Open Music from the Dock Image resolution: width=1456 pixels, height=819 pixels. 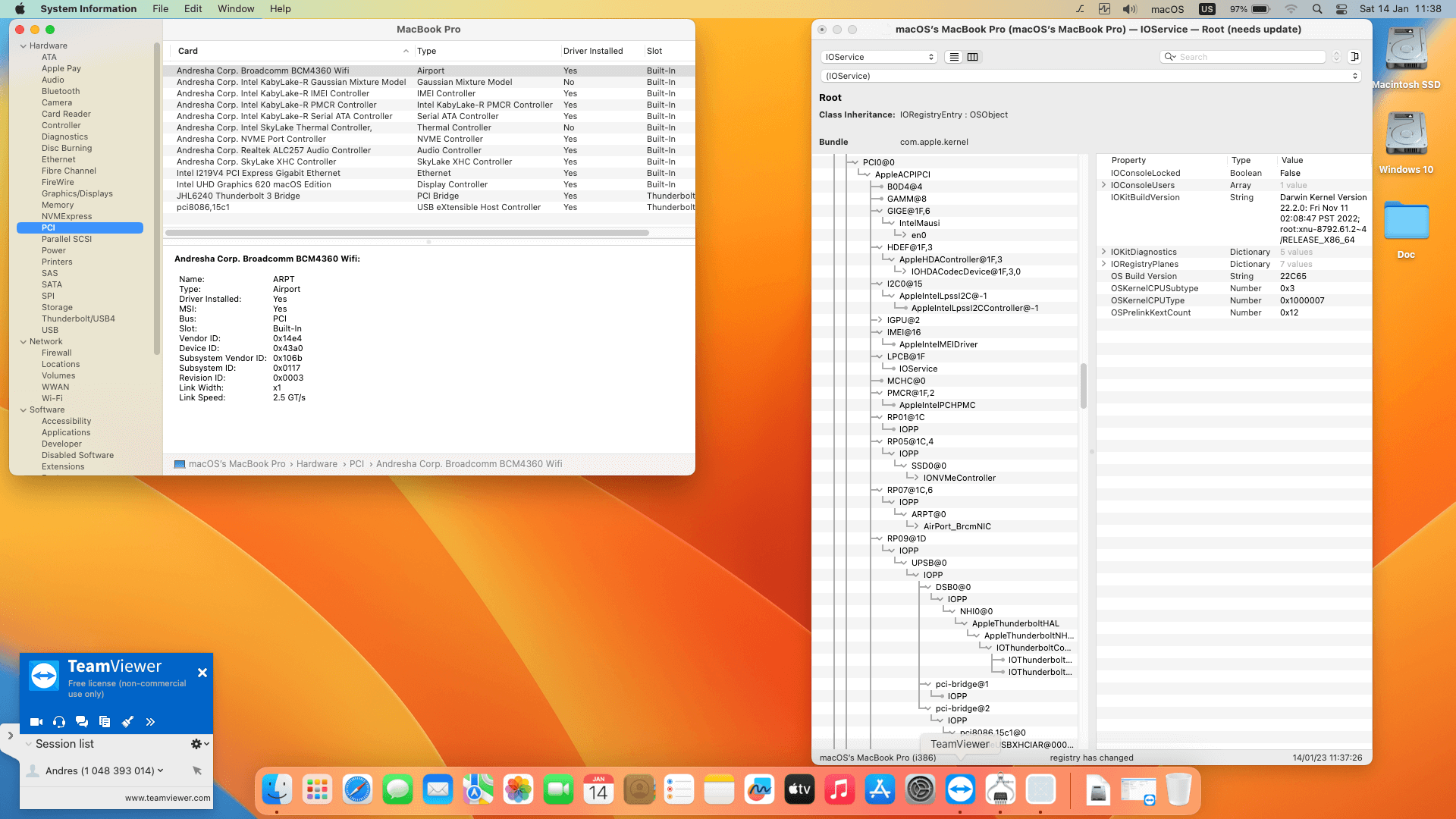pyautogui.click(x=839, y=790)
